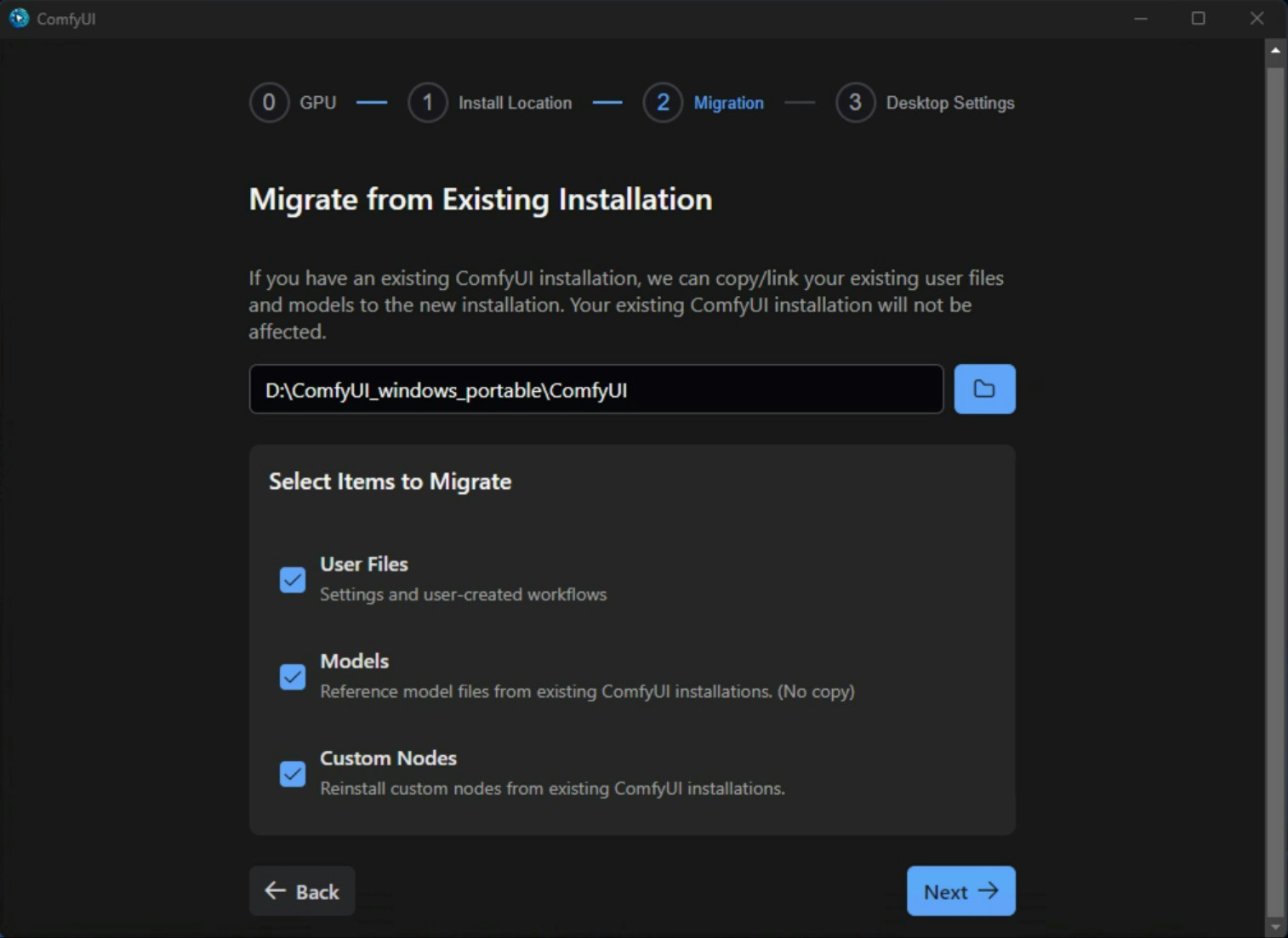This screenshot has width=1288, height=938.
Task: Open the folder browser to change the migration path
Action: point(984,389)
